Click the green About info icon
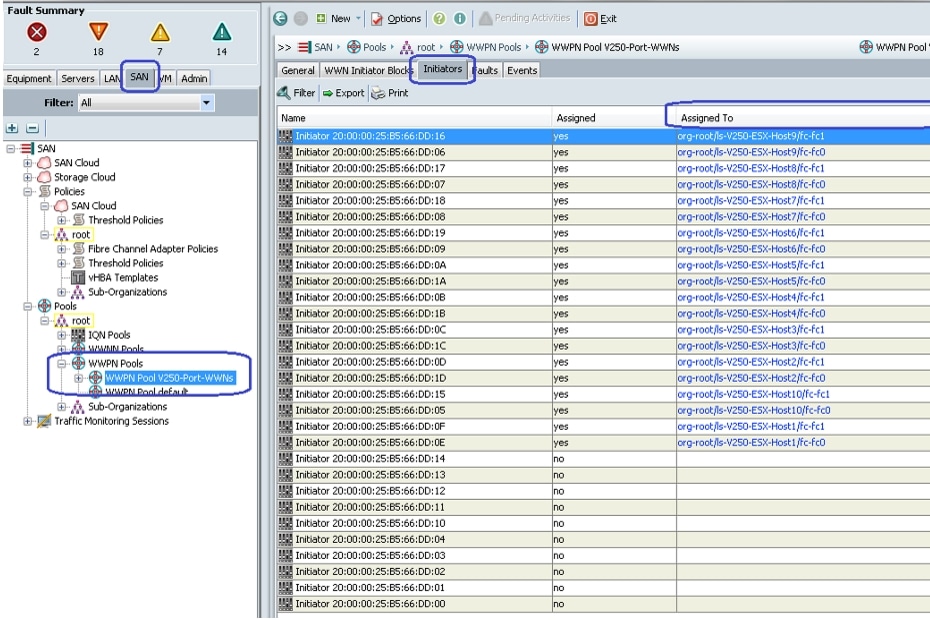This screenshot has height=620, width=930. (459, 18)
